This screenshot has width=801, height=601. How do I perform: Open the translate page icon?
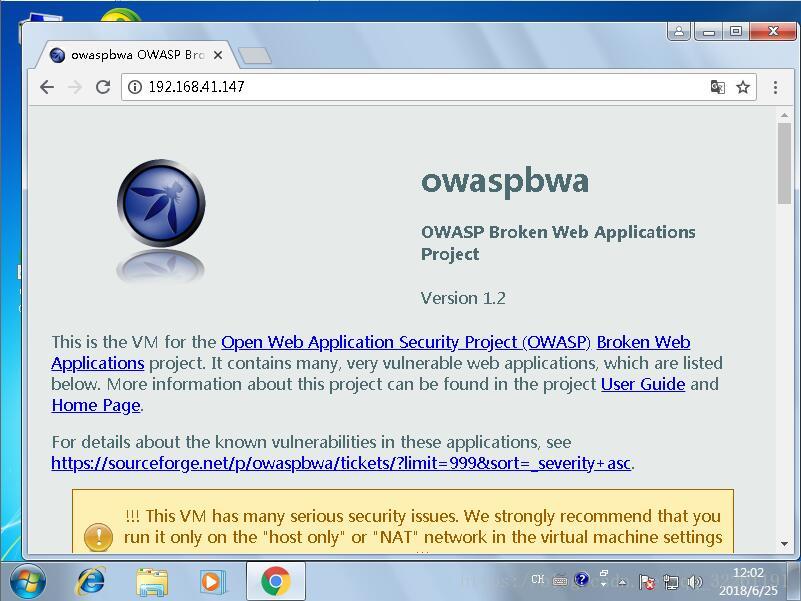[x=718, y=87]
